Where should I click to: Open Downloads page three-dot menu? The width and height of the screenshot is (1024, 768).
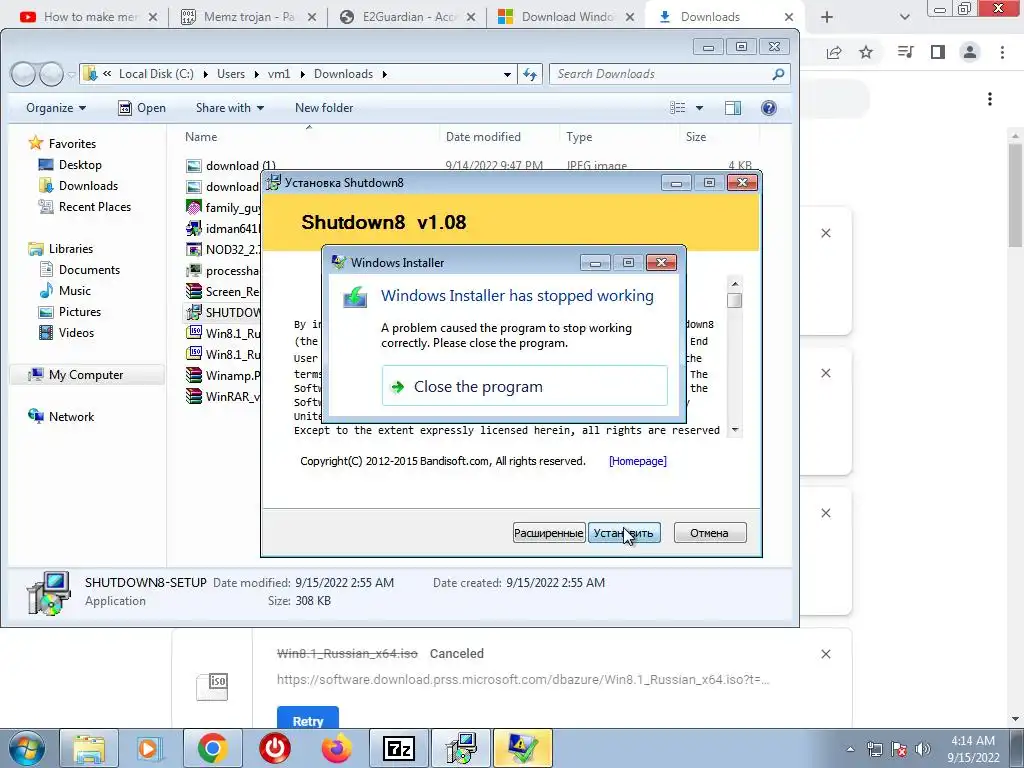click(990, 99)
